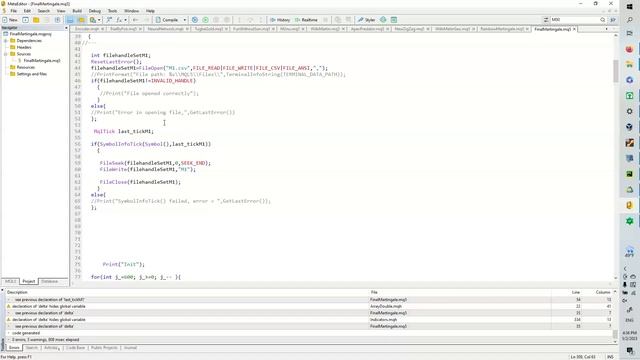640x360 pixels.
Task: Switch to the Code Base toolbox tab
Action: pyautogui.click(x=76, y=348)
